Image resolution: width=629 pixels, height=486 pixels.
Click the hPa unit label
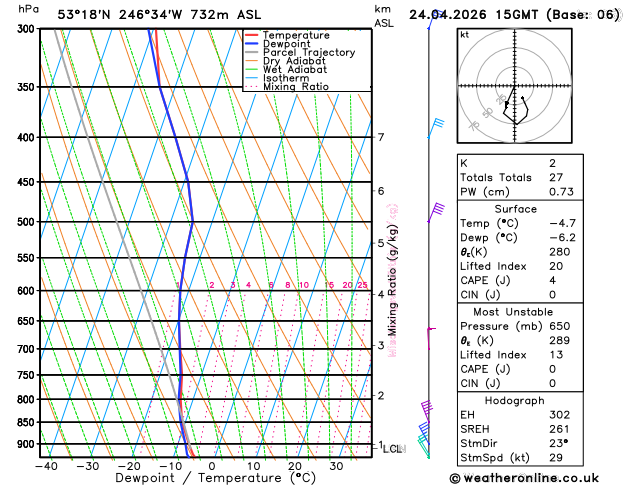coord(28,9)
